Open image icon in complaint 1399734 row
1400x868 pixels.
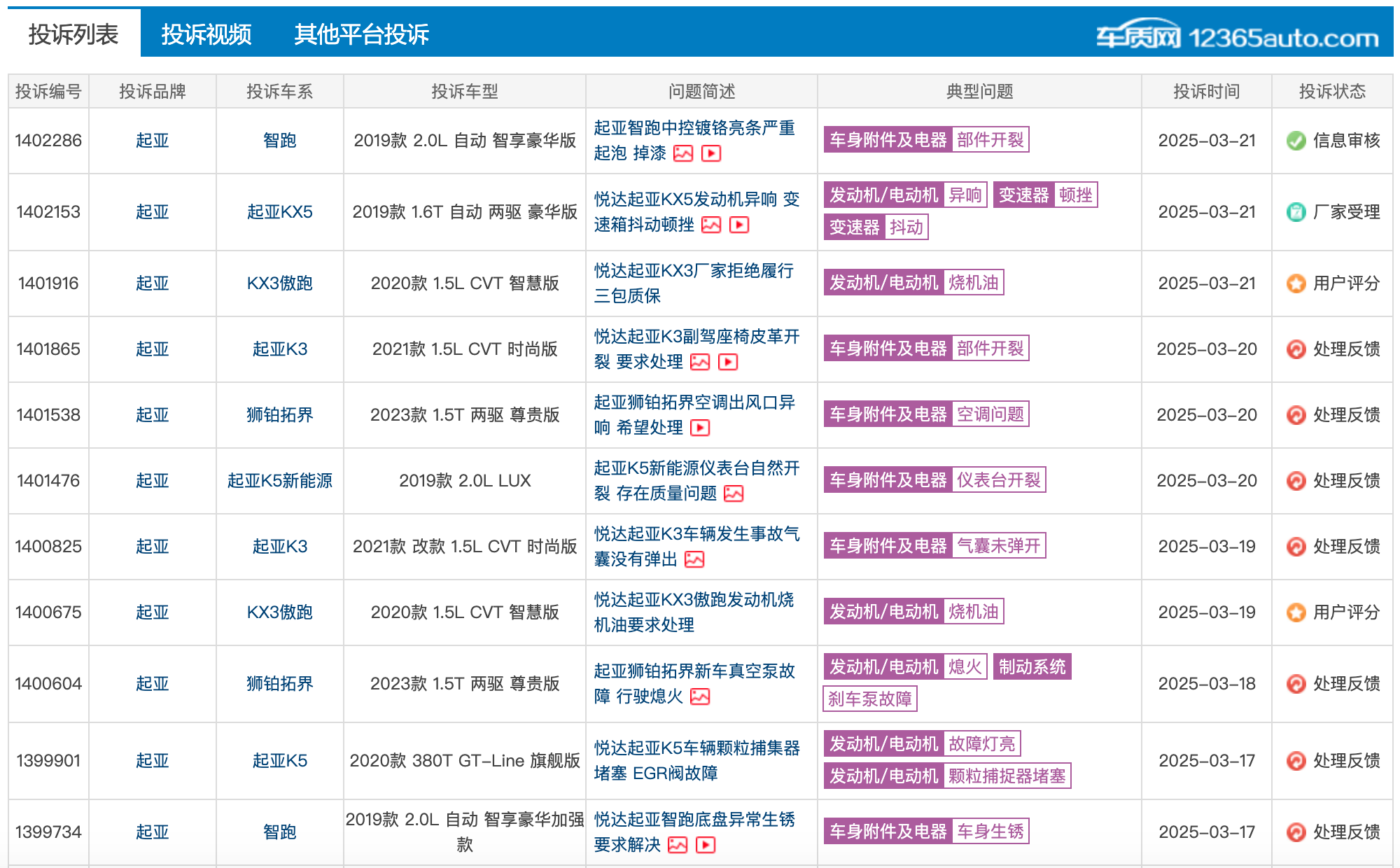[x=678, y=845]
